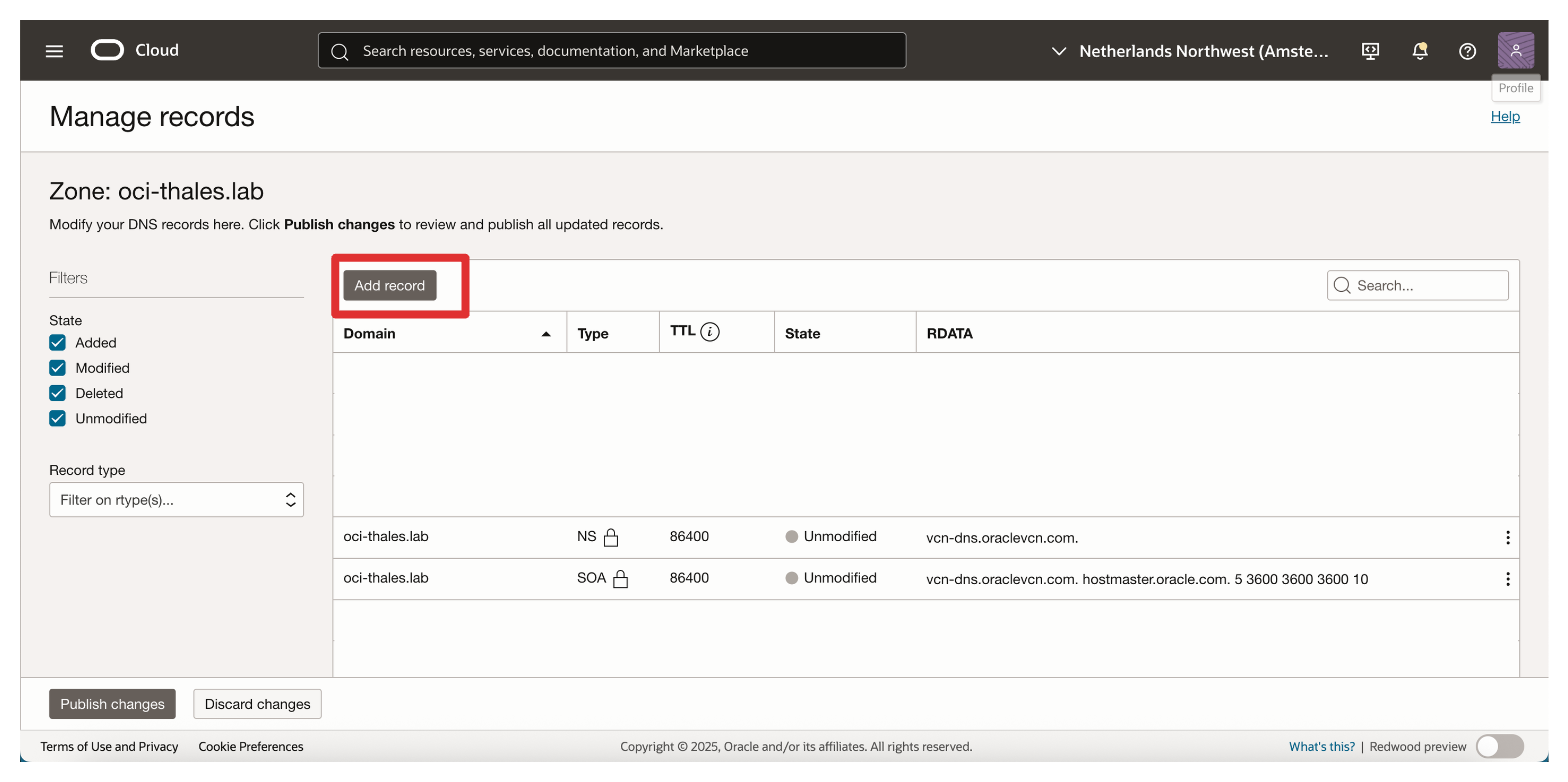Open the Cloud Shell developer tools icon

(x=1371, y=51)
